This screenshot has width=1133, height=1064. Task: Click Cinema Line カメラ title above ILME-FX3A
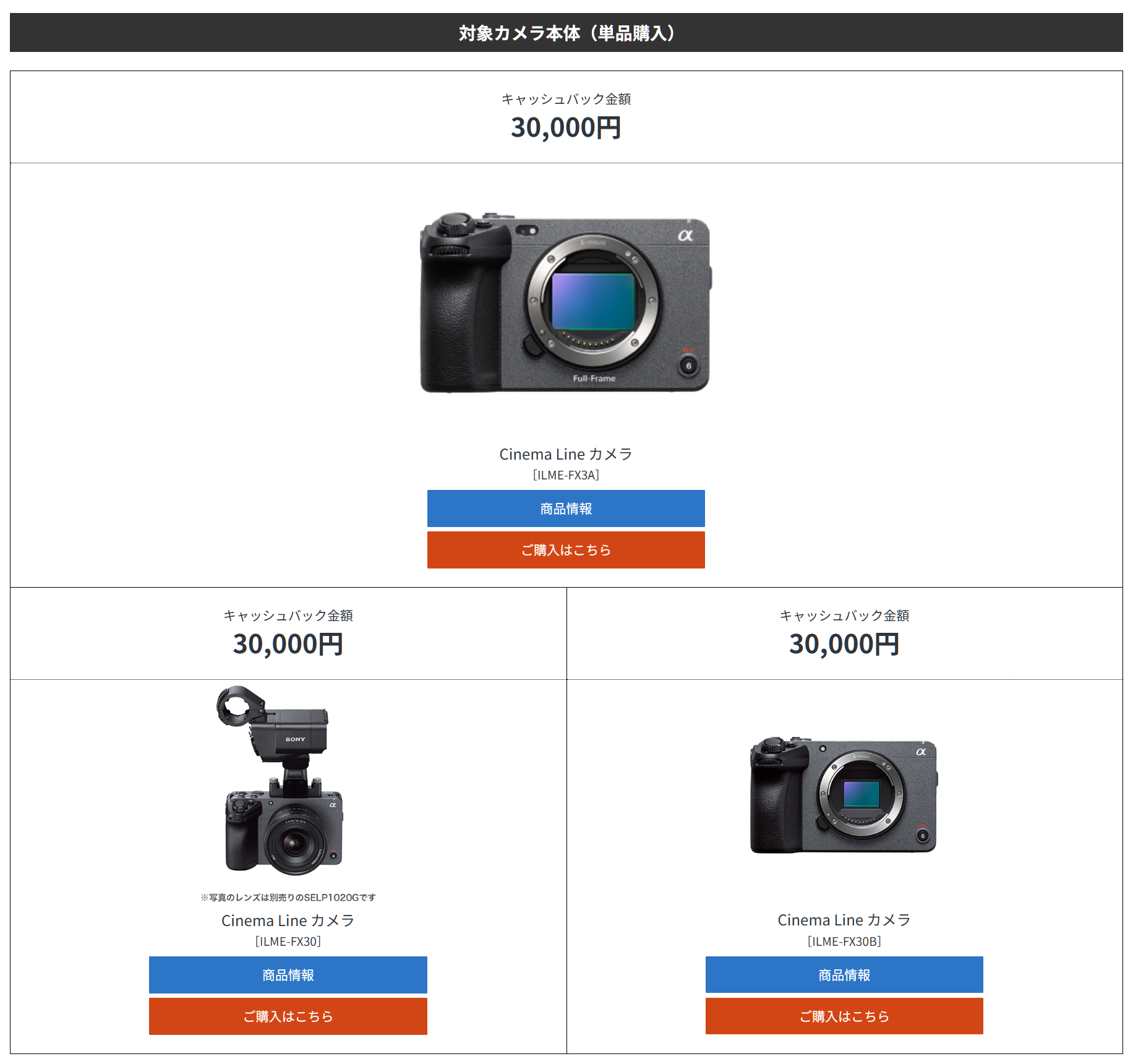[x=566, y=454]
